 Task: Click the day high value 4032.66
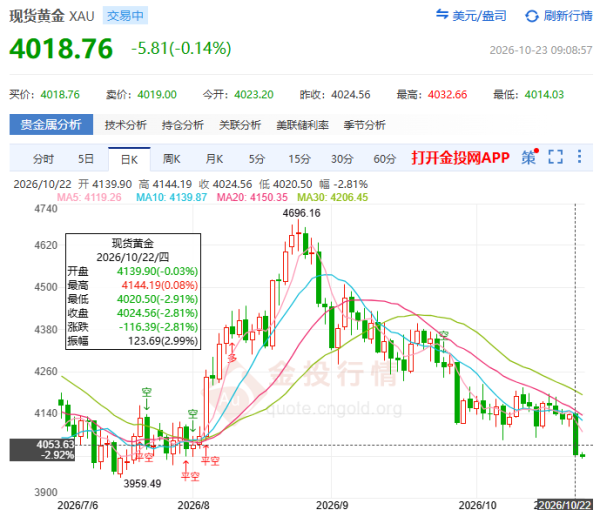tap(447, 95)
